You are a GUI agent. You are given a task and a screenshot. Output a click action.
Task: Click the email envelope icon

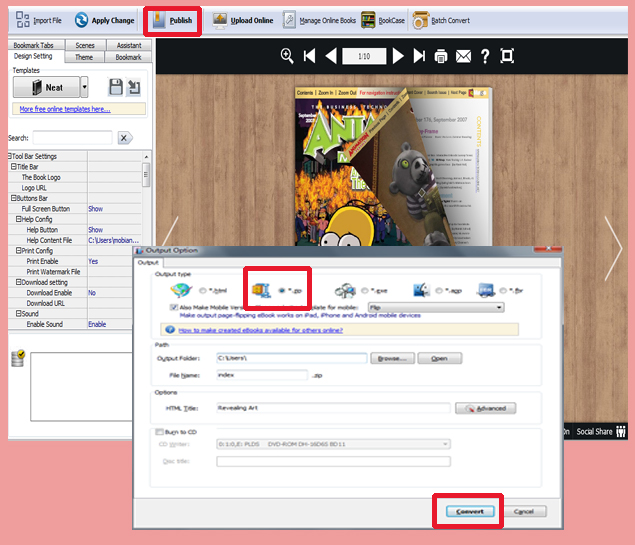coord(463,56)
